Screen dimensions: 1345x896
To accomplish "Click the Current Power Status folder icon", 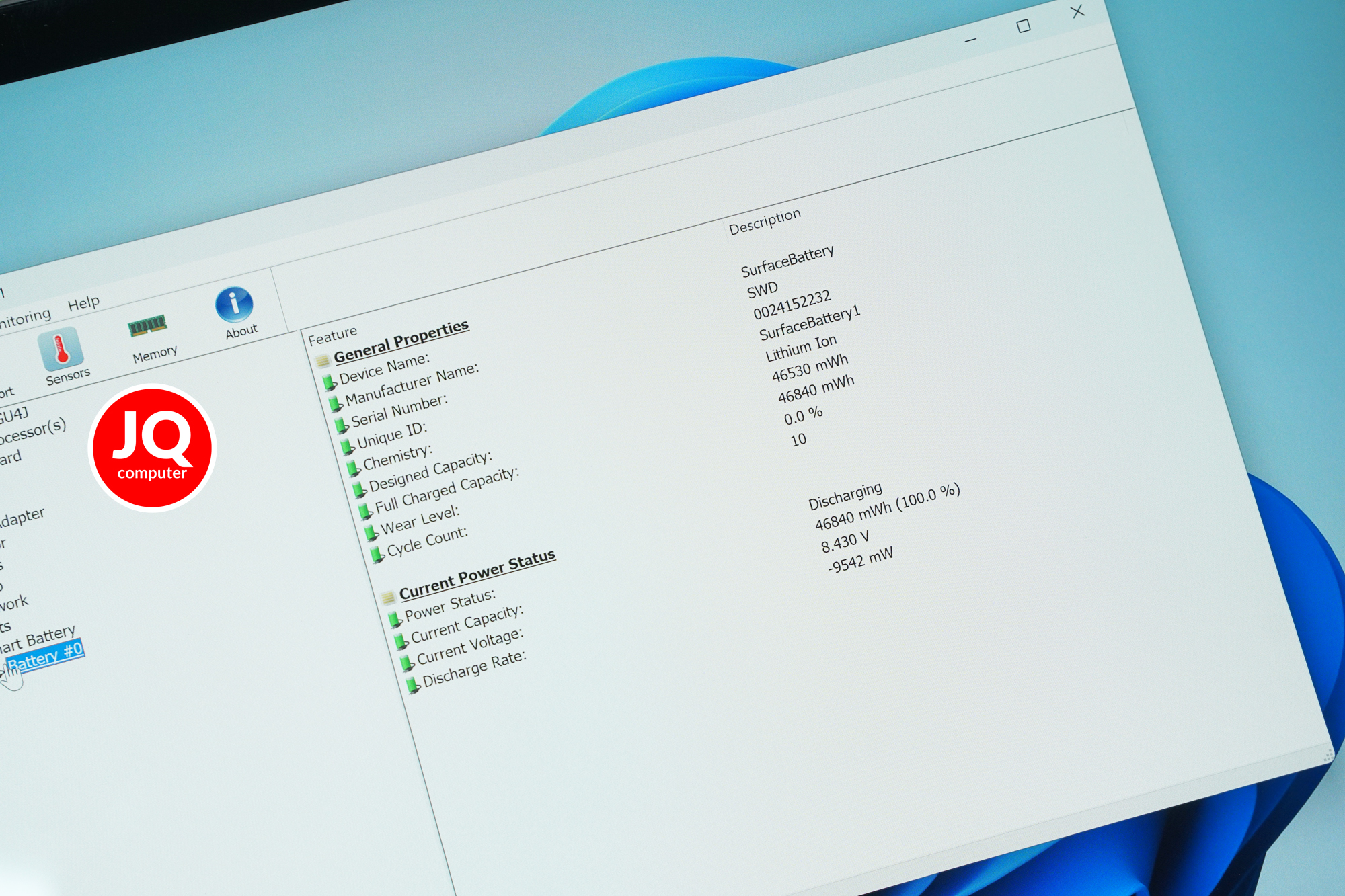I will (x=388, y=597).
